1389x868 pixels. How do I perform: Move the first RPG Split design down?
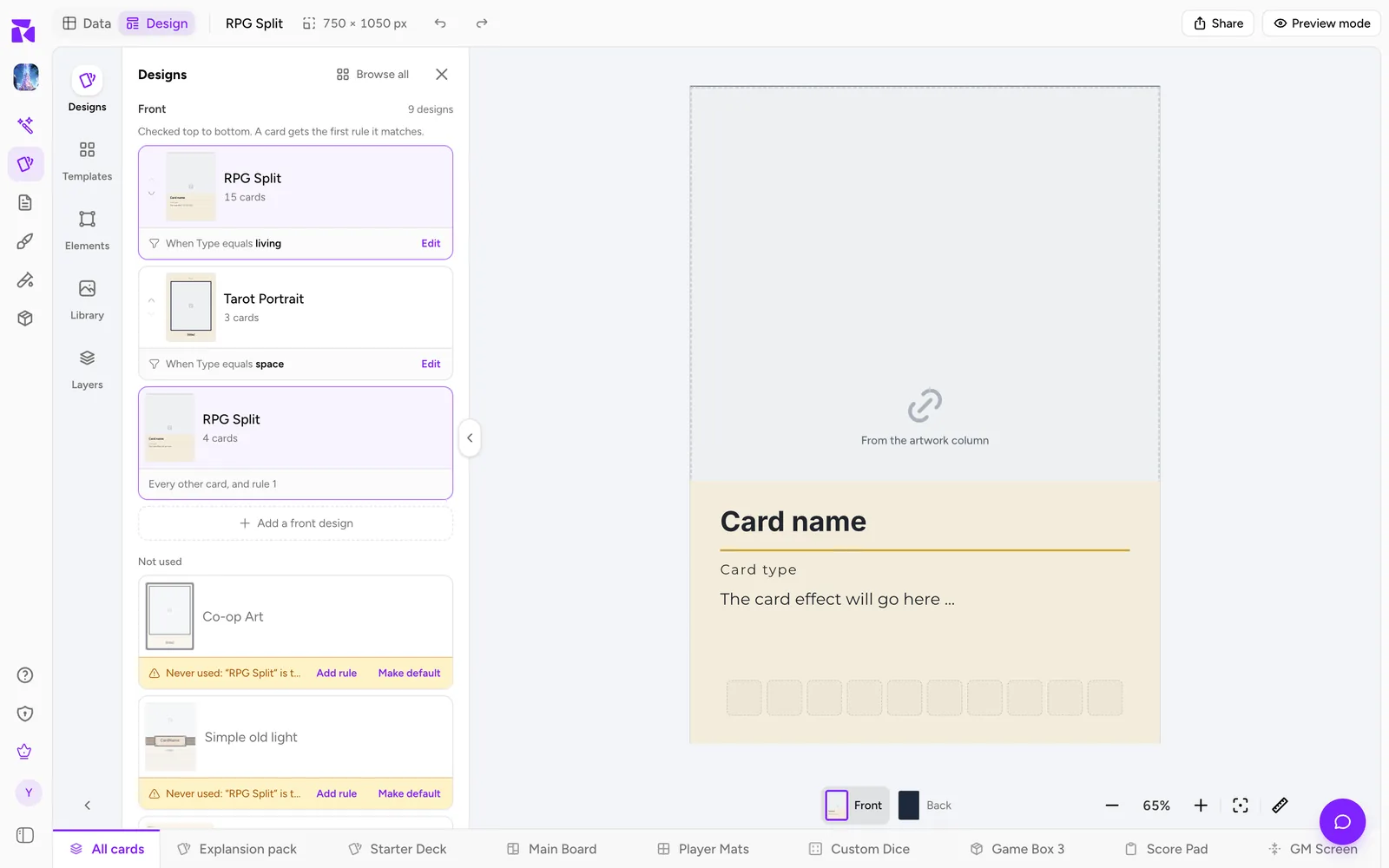tap(151, 194)
